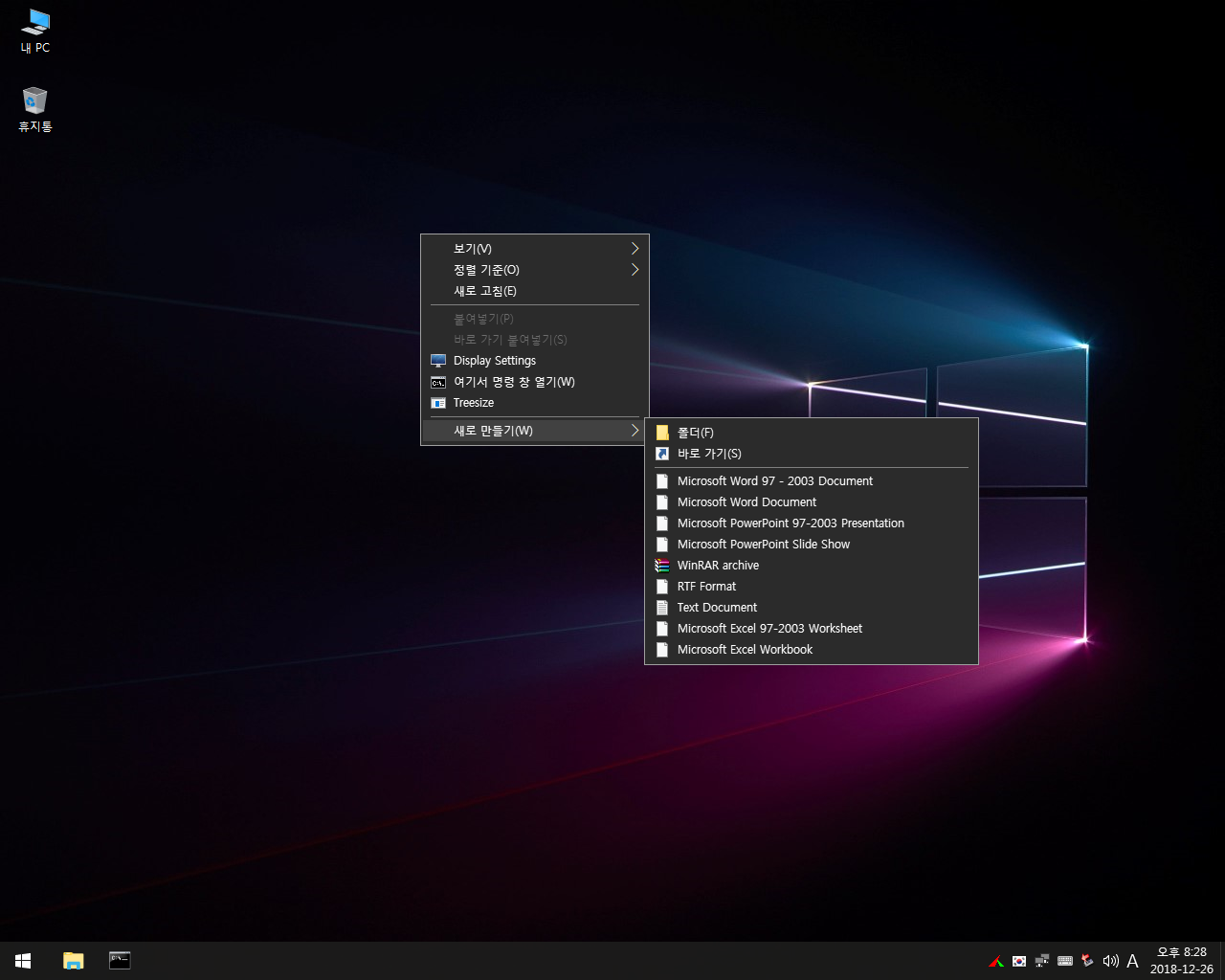The image size is (1225, 980).
Task: Click the command prompt icon beside 여기서 명령 창 열기
Action: click(438, 382)
